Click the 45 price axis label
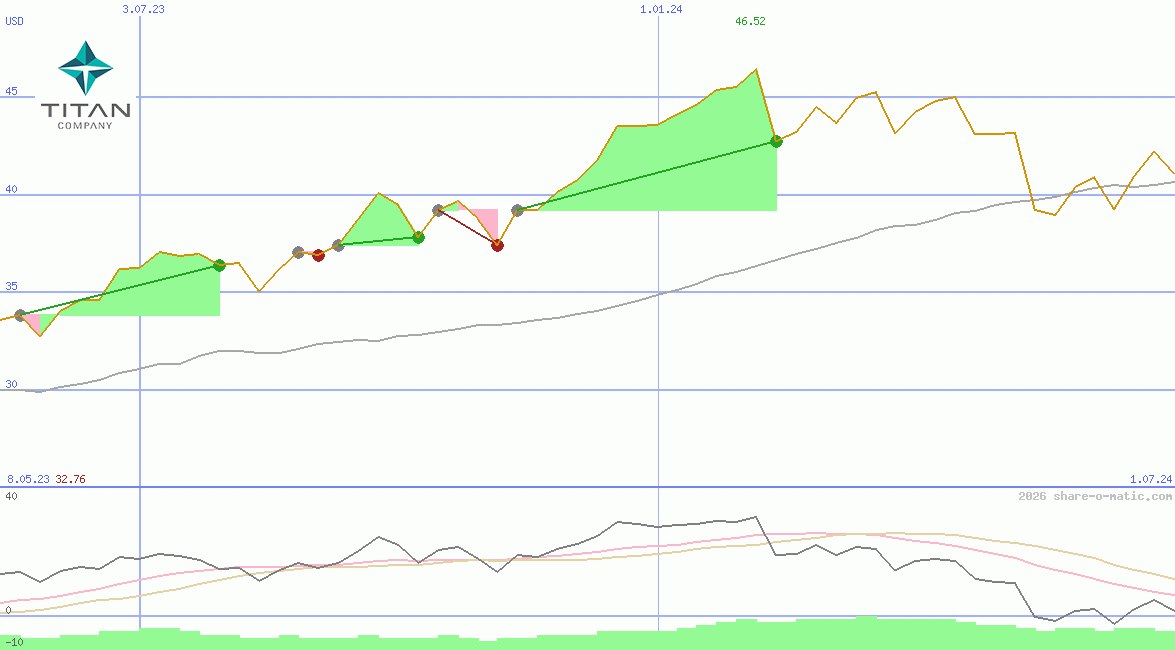 pos(11,91)
